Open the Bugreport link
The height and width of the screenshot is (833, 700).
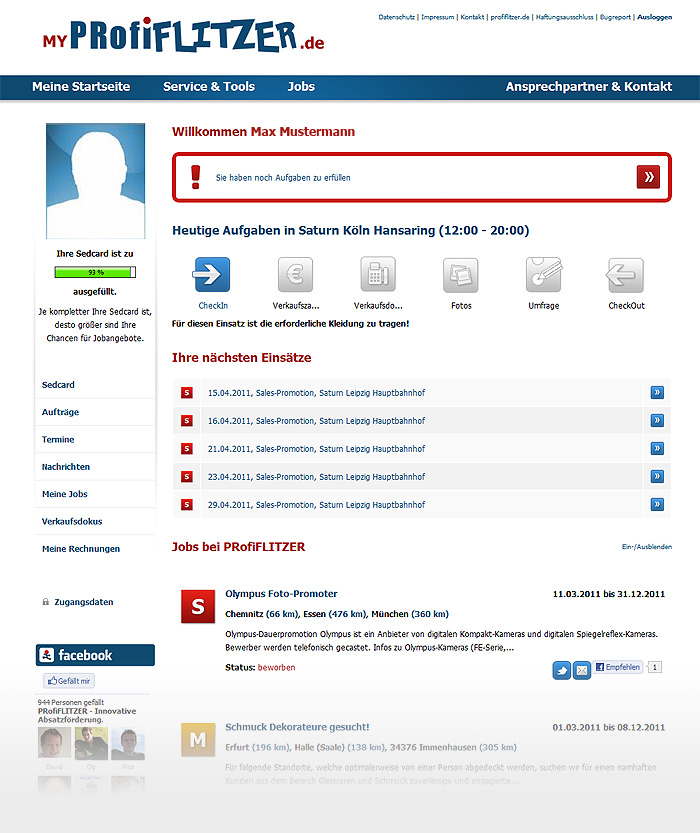coord(615,17)
